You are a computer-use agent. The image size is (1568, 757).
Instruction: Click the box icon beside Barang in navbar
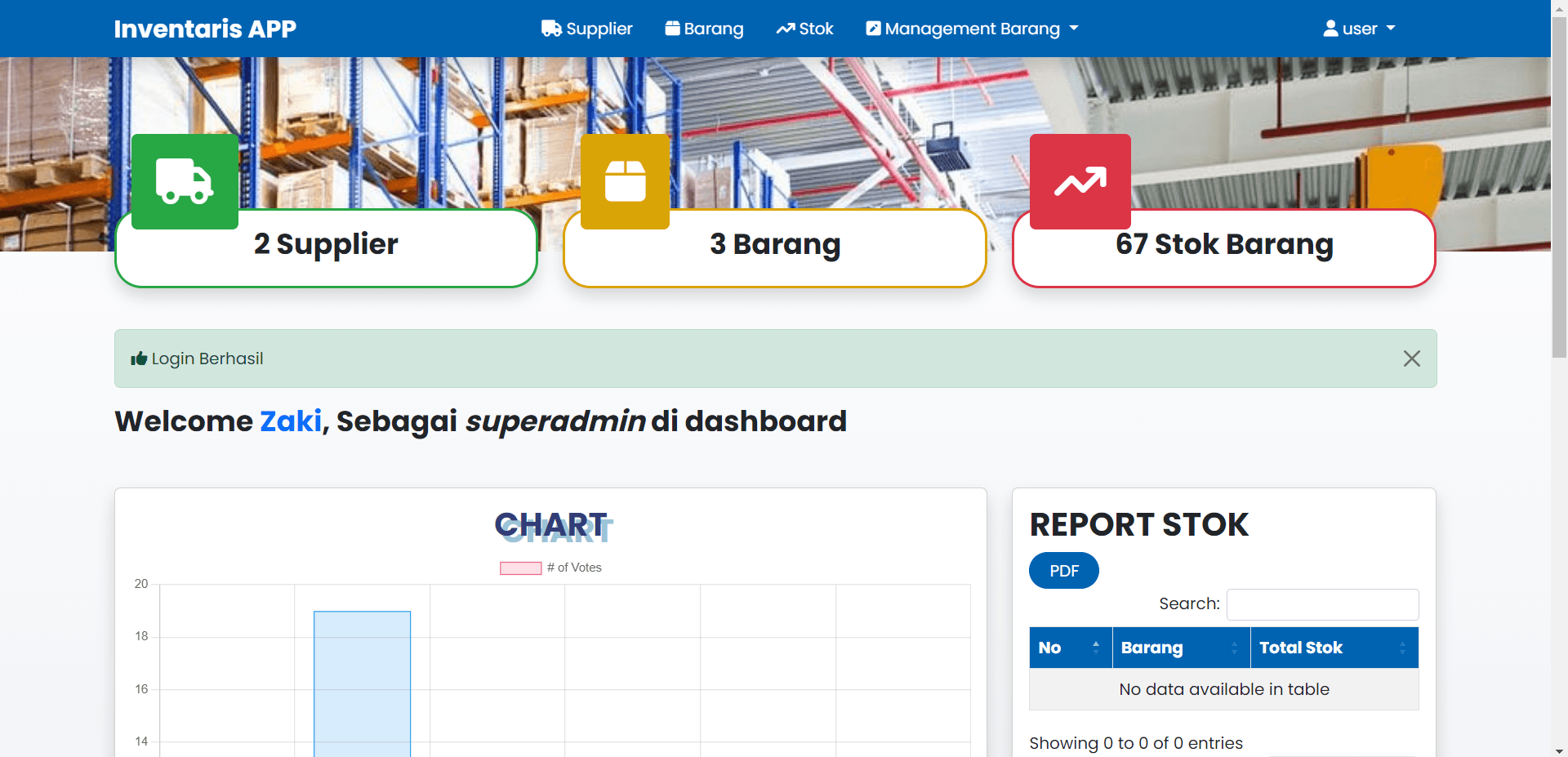pos(672,29)
